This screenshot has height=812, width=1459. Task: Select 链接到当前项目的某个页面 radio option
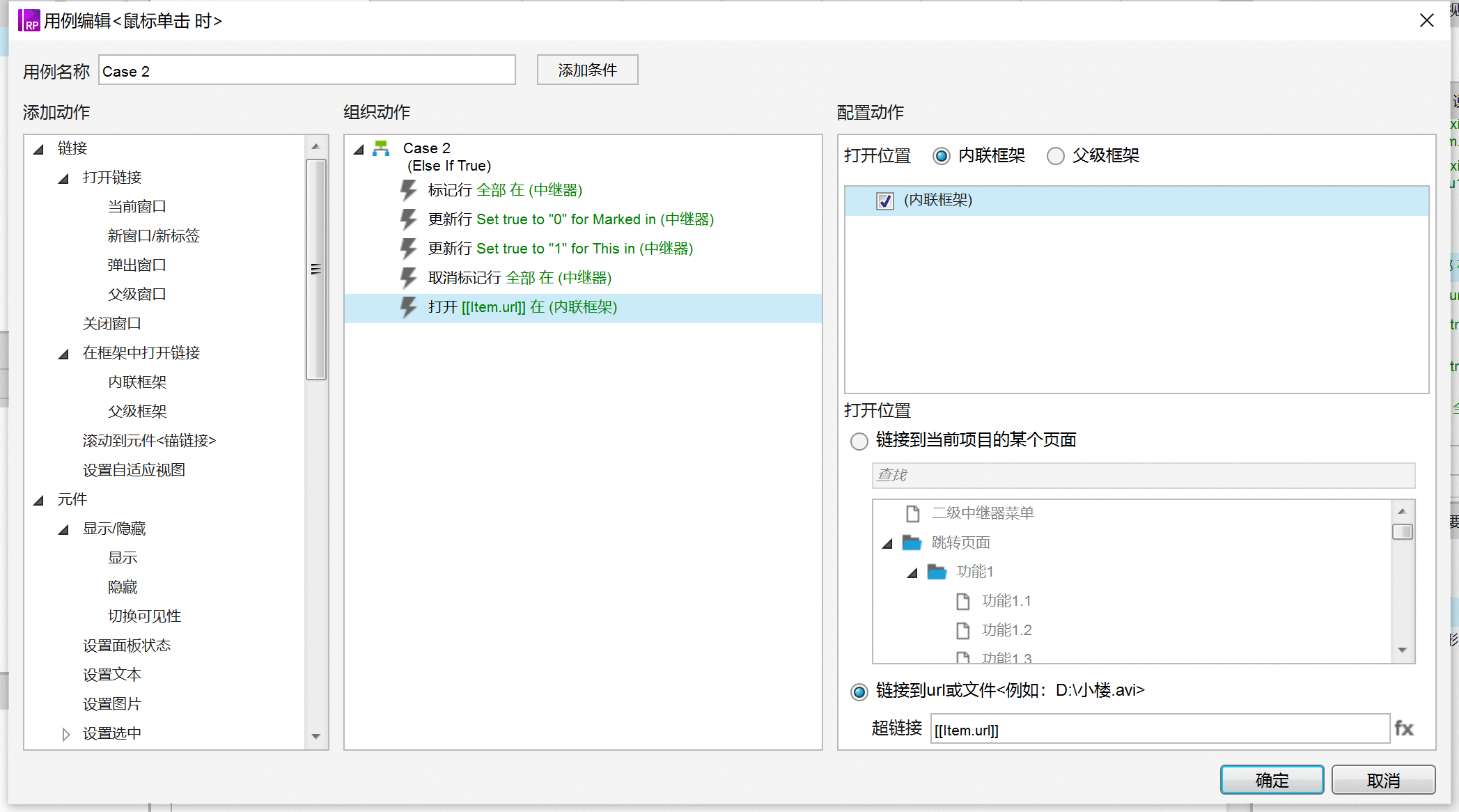[x=859, y=441]
